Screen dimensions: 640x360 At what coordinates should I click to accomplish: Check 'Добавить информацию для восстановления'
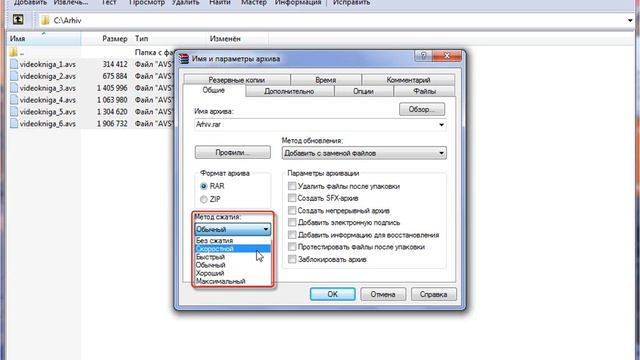click(x=292, y=235)
